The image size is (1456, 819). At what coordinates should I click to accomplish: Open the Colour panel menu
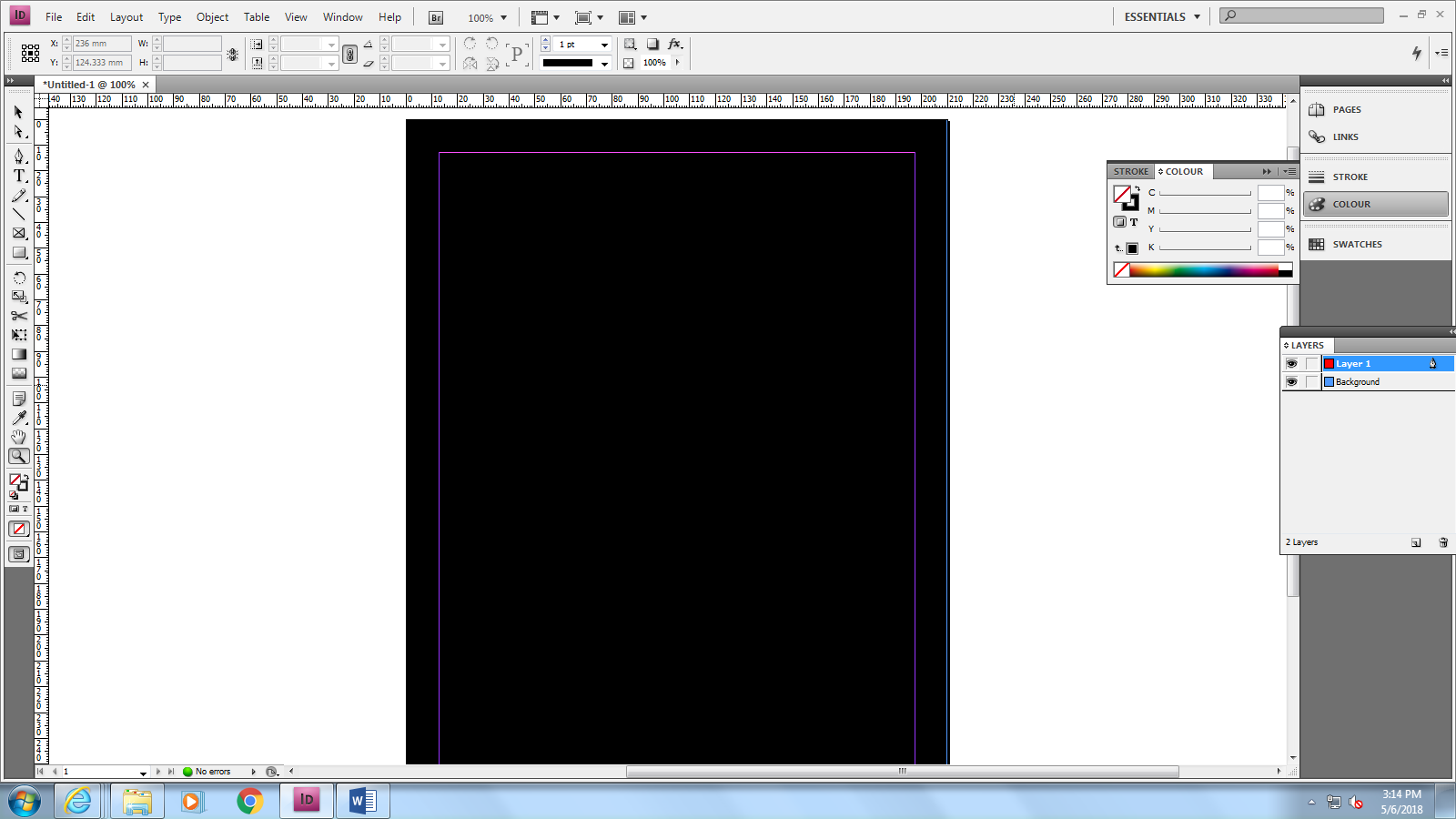(x=1289, y=171)
